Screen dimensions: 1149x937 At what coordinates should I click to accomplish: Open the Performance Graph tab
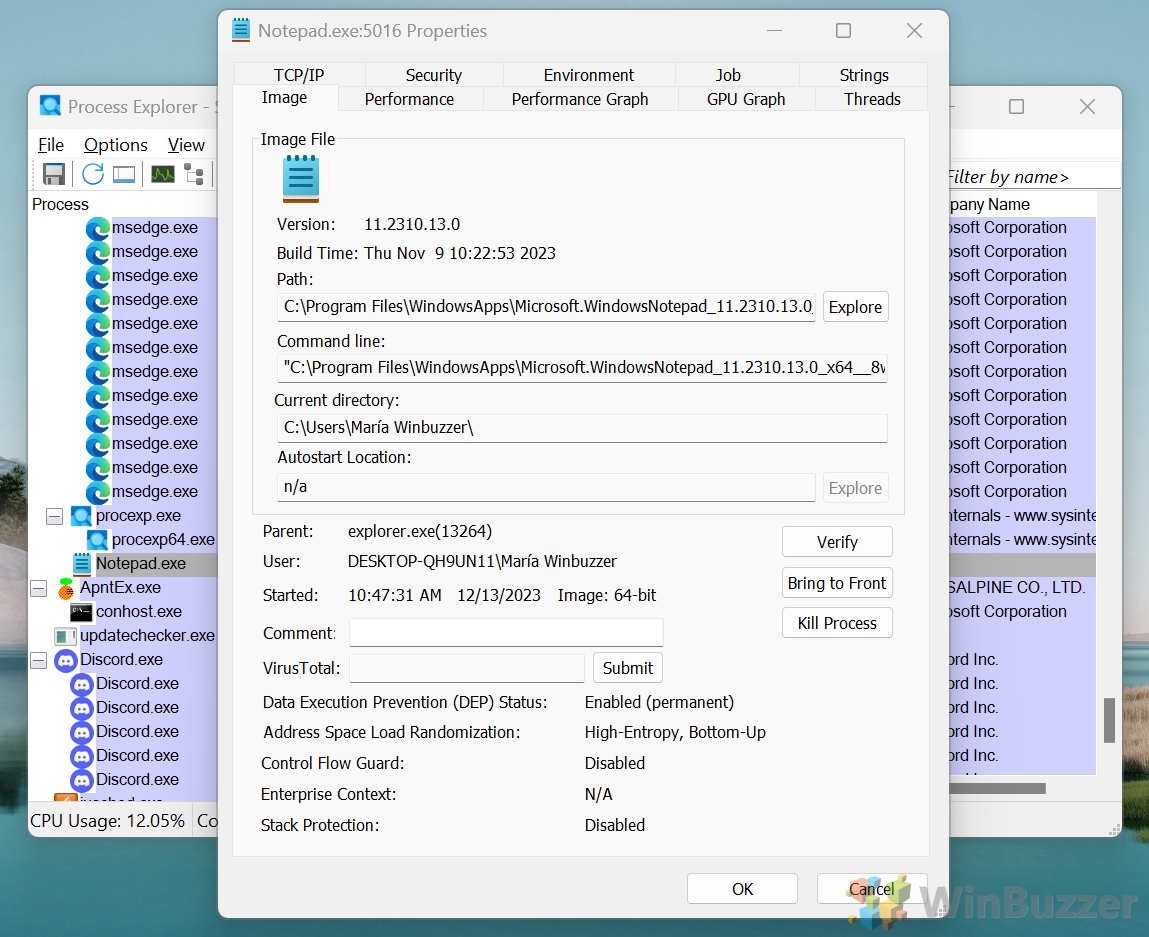click(580, 99)
